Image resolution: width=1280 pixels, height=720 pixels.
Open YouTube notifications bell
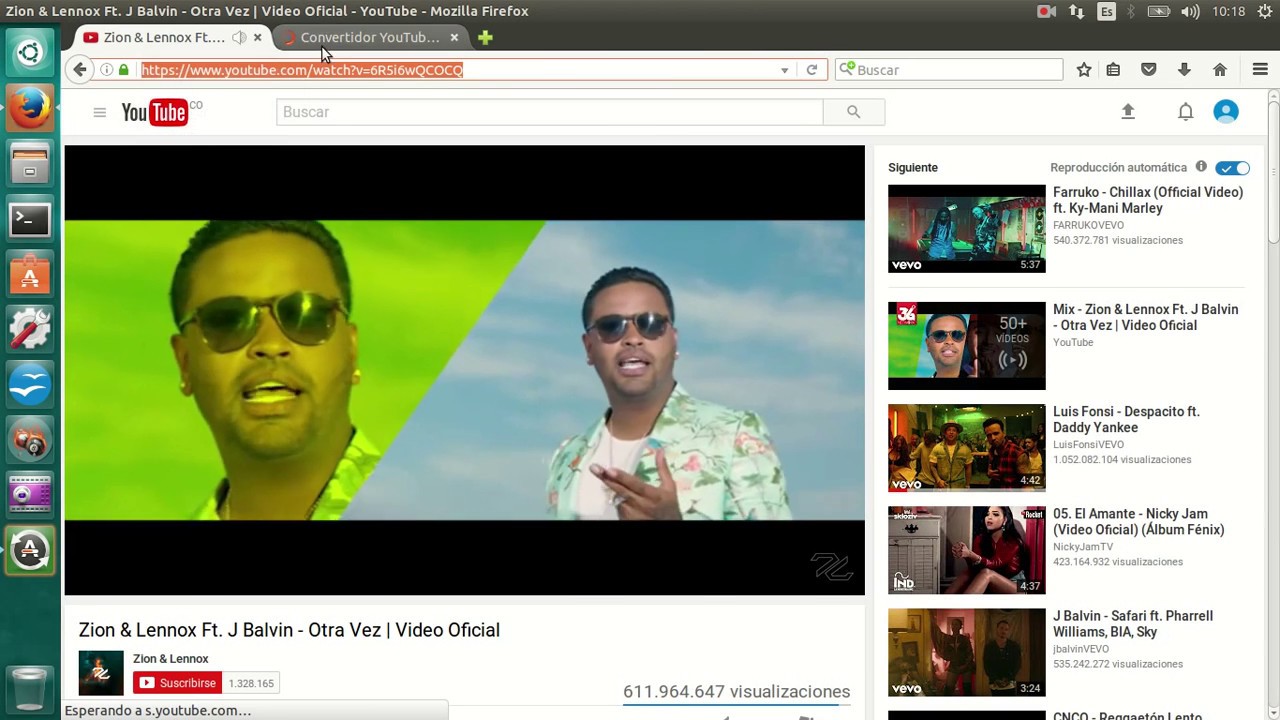pos(1185,112)
